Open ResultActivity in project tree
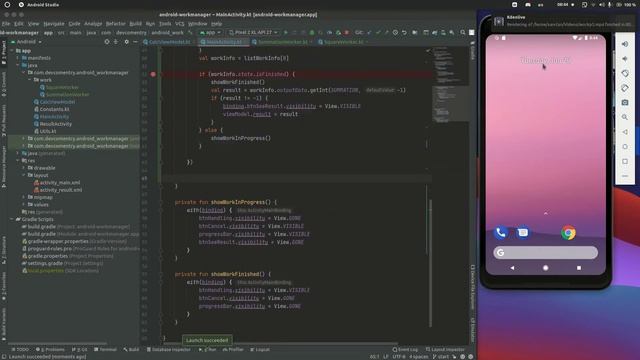 (x=53, y=124)
